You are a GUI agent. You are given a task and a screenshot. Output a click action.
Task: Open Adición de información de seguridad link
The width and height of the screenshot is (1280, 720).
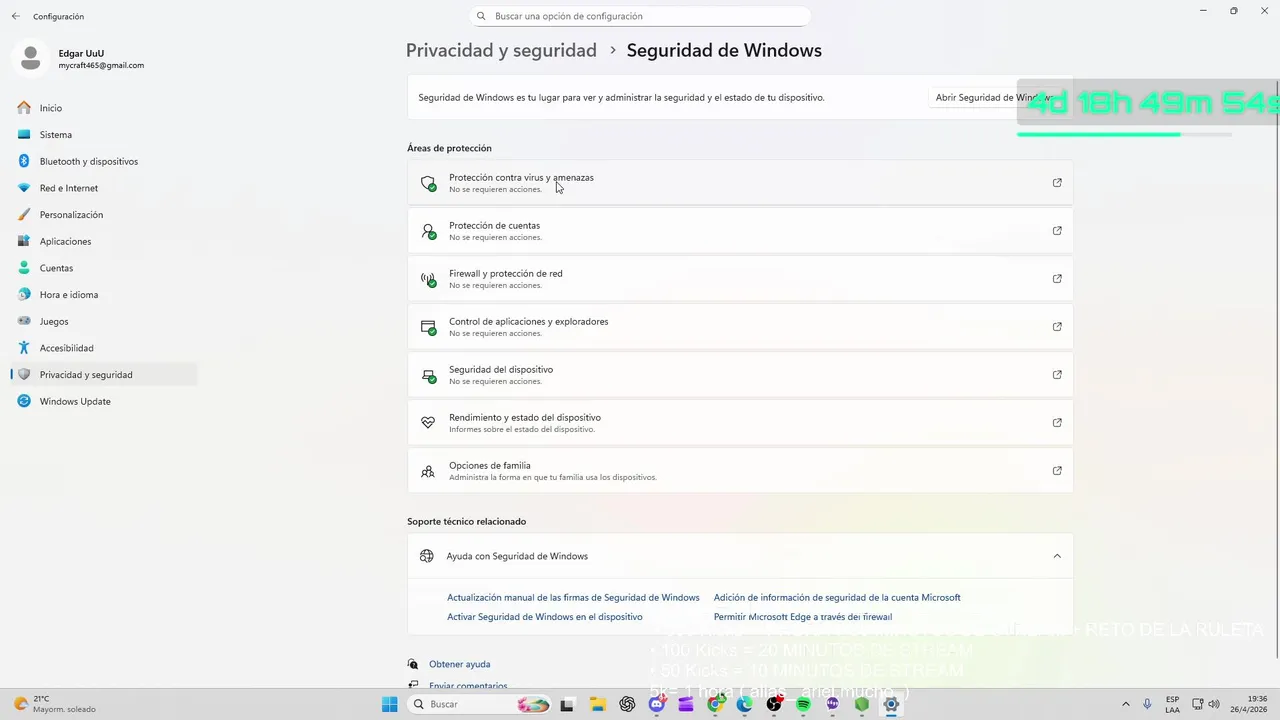coord(837,597)
